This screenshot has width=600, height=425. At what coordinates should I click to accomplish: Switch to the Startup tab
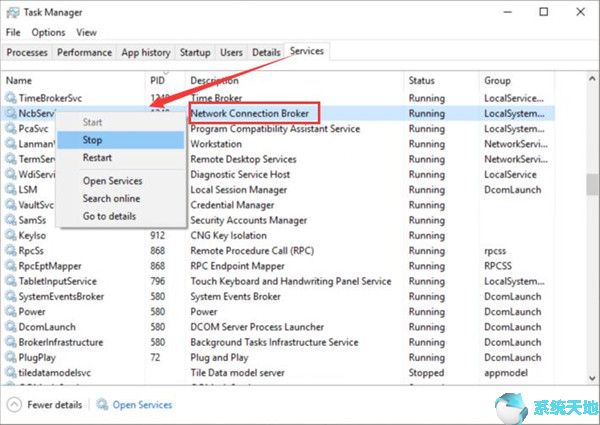click(195, 52)
